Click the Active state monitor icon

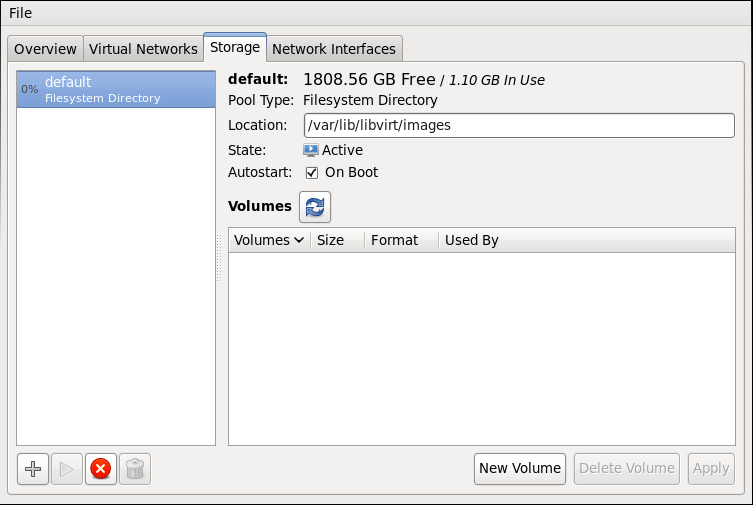(x=311, y=150)
